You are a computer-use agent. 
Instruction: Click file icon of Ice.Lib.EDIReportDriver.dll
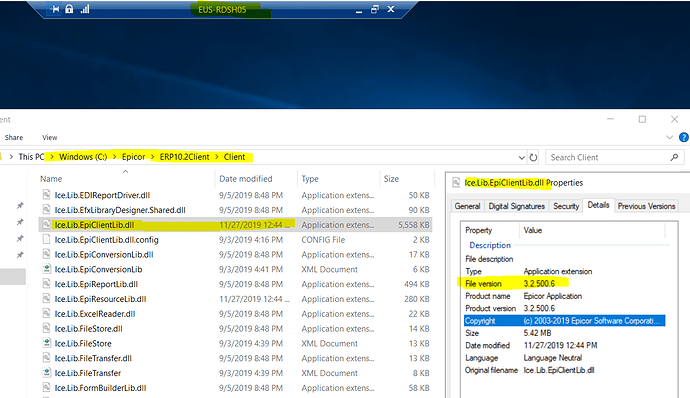[46, 195]
